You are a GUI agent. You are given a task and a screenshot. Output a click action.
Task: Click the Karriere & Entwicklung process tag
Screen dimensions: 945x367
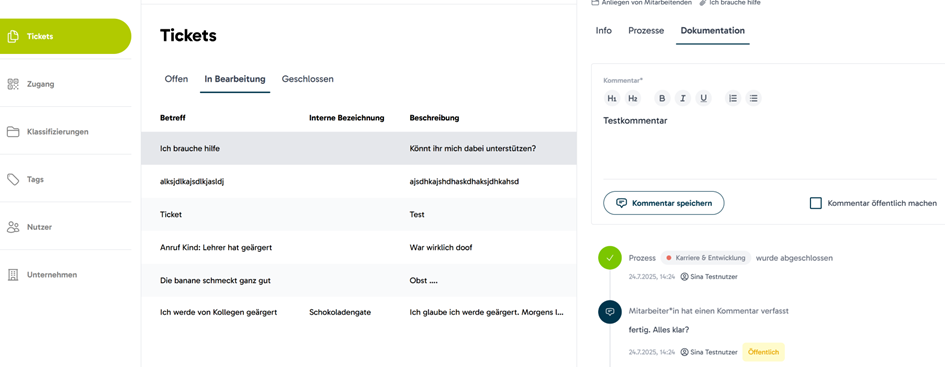point(706,258)
